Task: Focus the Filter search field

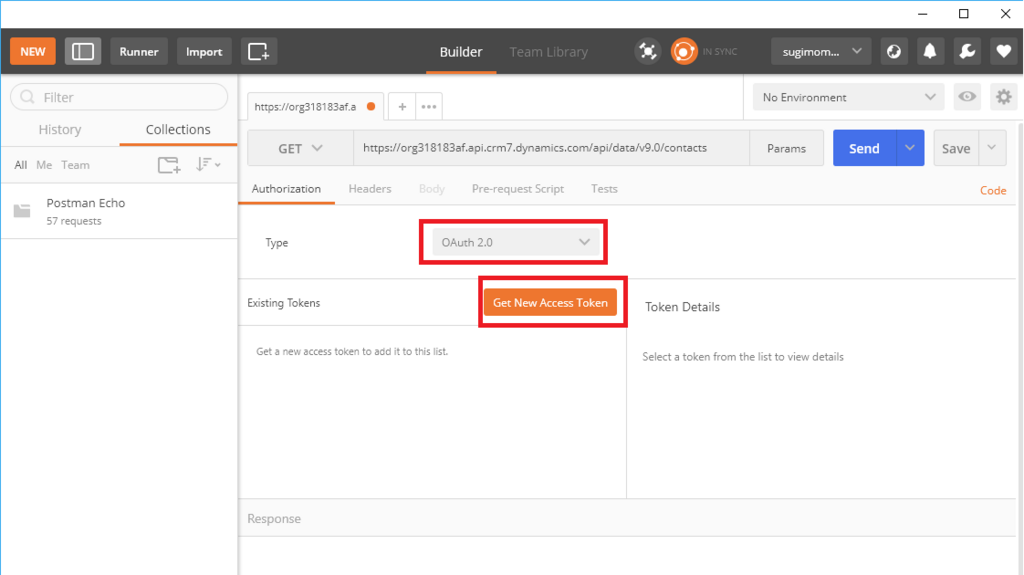Action: [119, 97]
